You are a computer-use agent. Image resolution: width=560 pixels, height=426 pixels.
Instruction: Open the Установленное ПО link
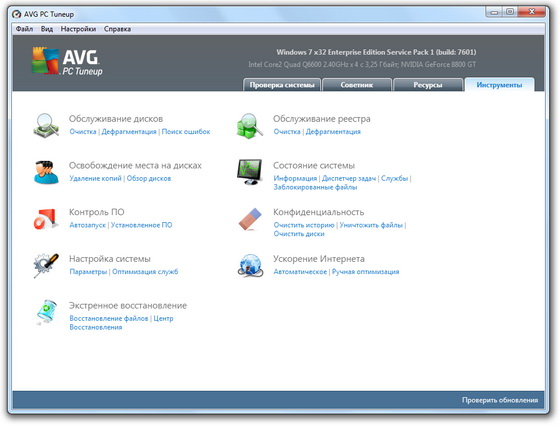pos(141,225)
